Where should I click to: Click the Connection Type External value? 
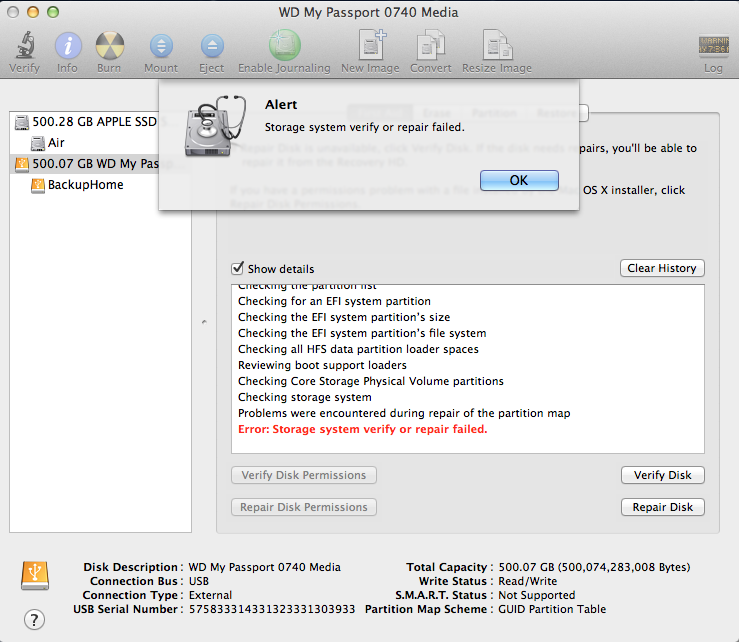210,595
